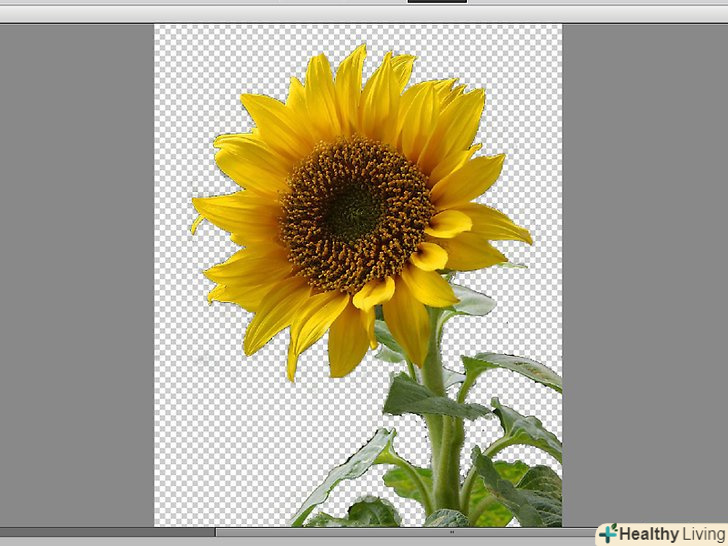This screenshot has height=546, width=728.
Task: Click the long leaf at the canvas's bottom-left
Action: (345, 470)
